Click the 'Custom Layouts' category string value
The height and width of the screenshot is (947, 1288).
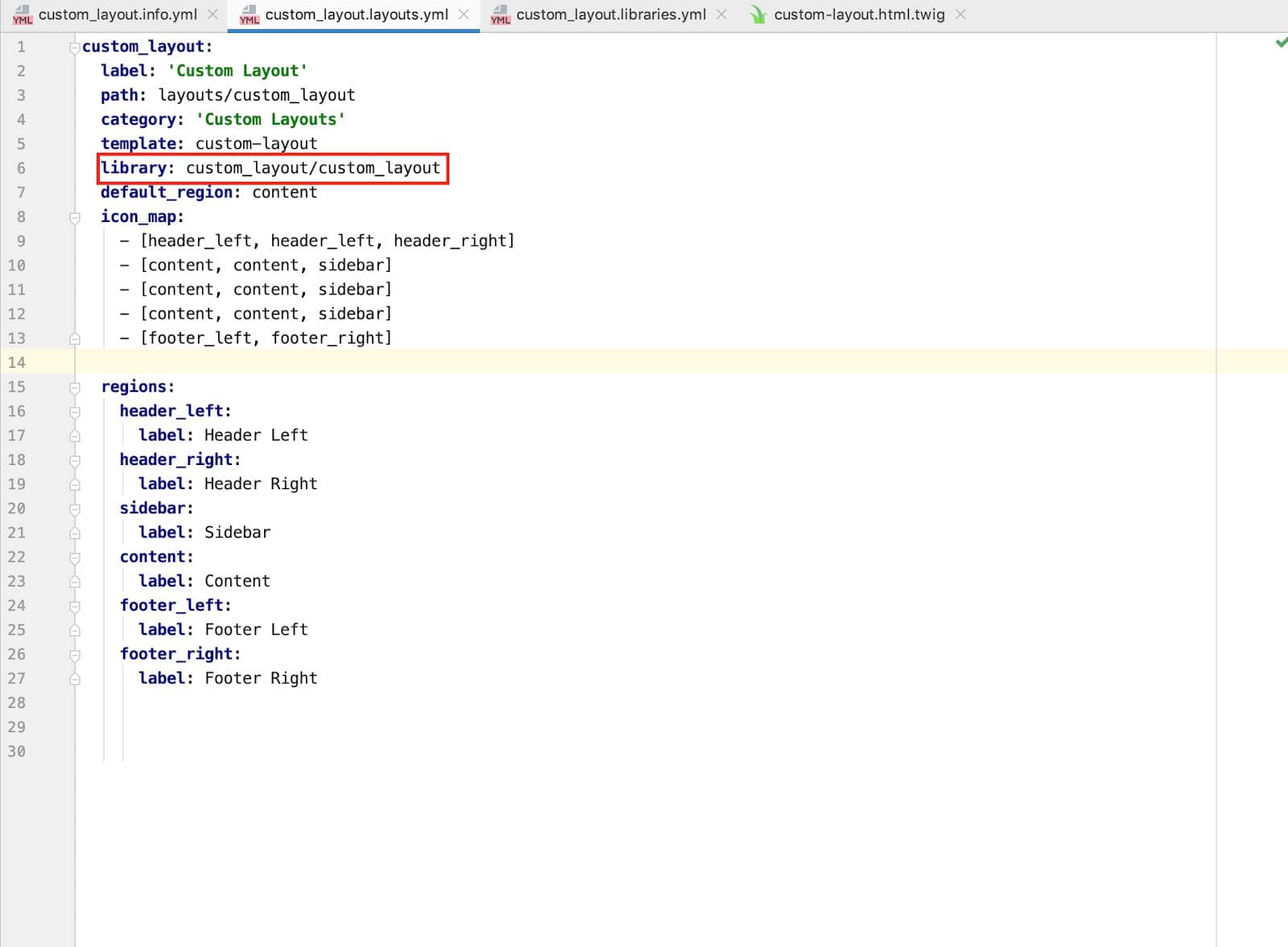click(x=270, y=120)
